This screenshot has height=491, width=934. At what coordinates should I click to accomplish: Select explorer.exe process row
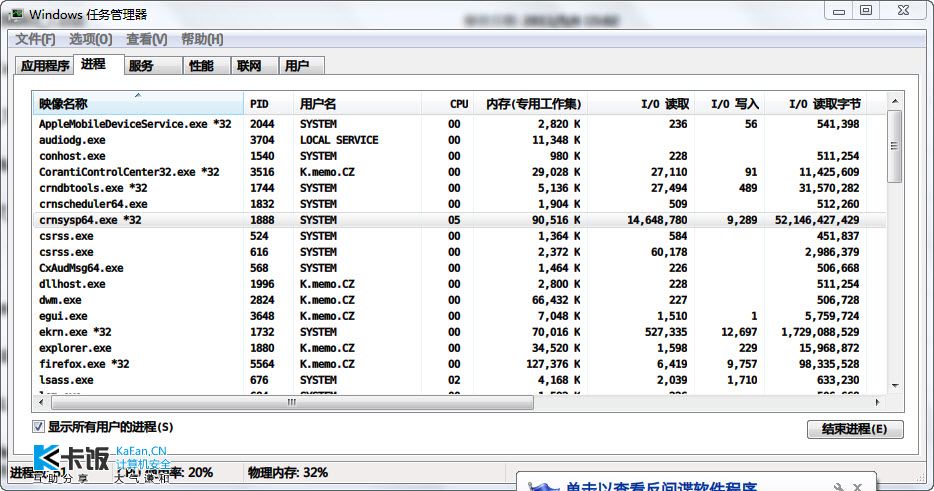459,348
